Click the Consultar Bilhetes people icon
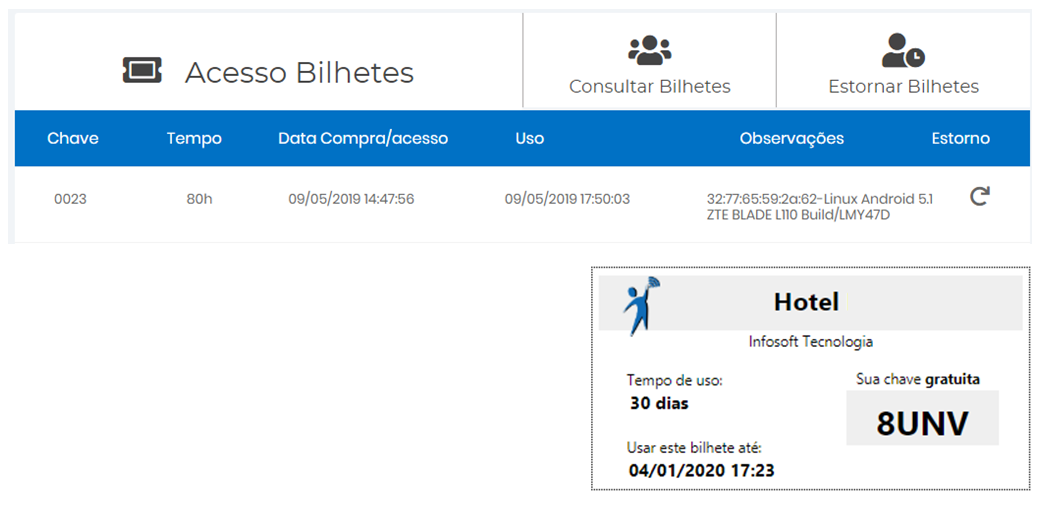 649,50
